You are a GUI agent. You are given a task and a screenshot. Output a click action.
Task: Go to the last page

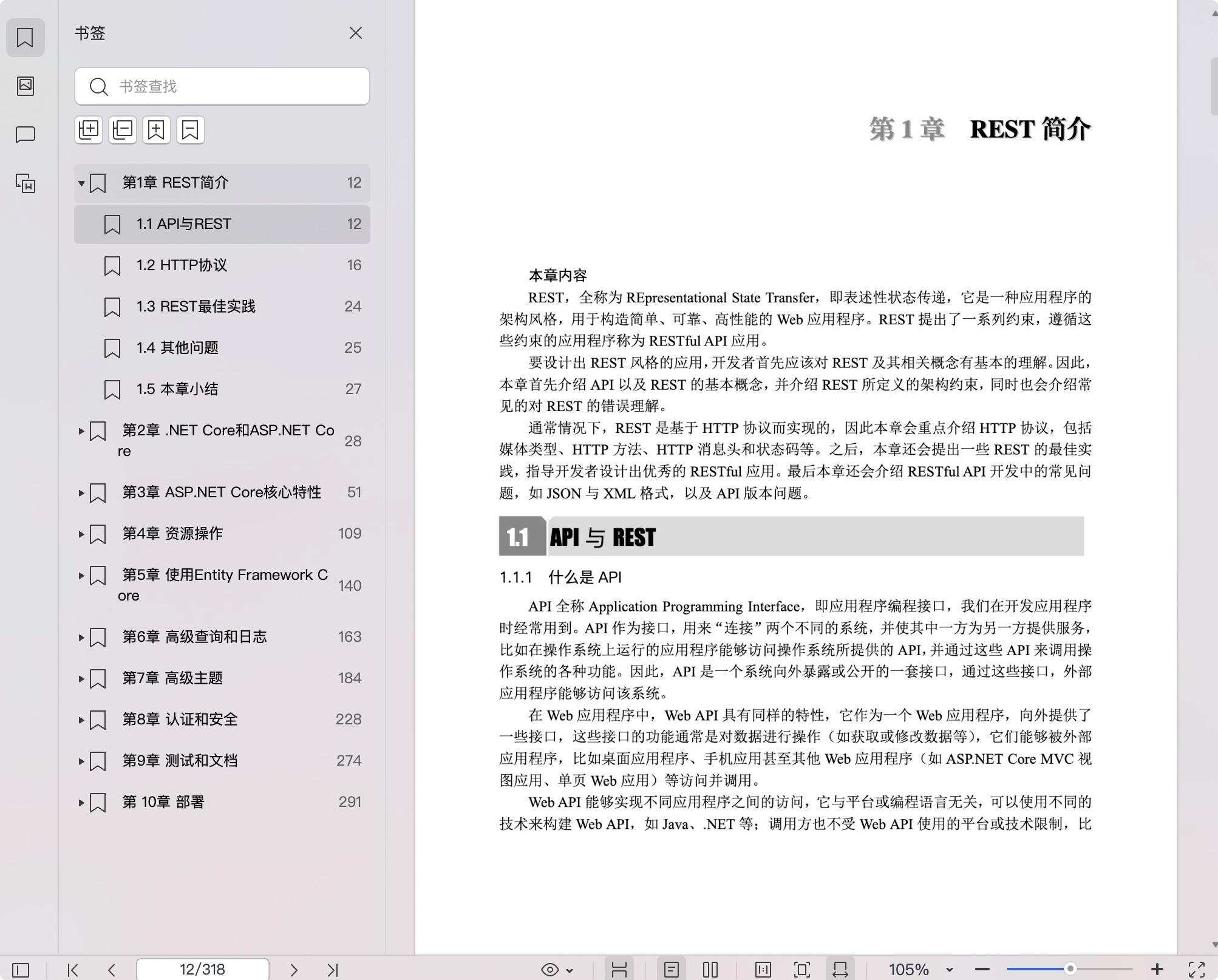(x=333, y=970)
